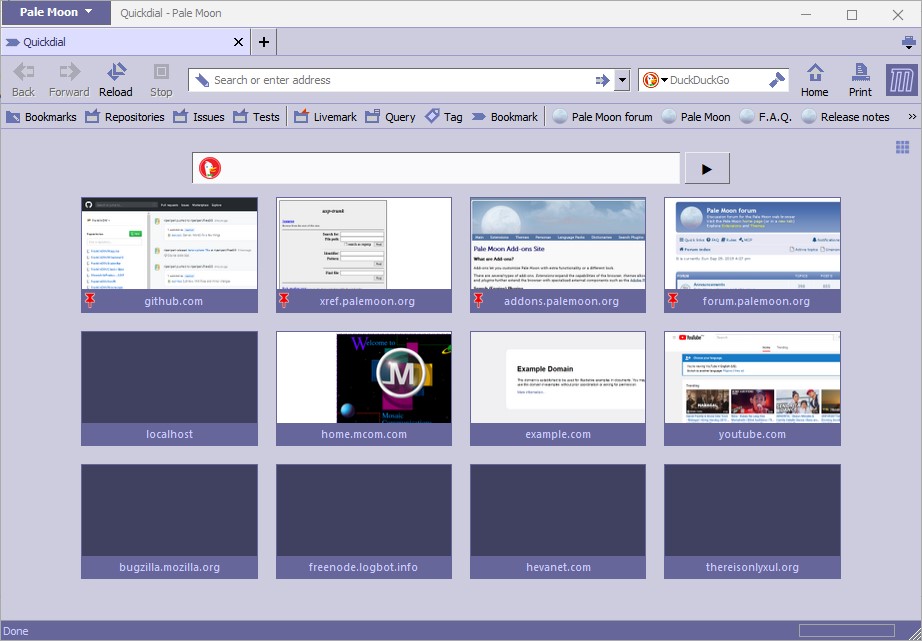Click the status bar progress meter
Screen dimensions: 922x641
[x=847, y=630]
